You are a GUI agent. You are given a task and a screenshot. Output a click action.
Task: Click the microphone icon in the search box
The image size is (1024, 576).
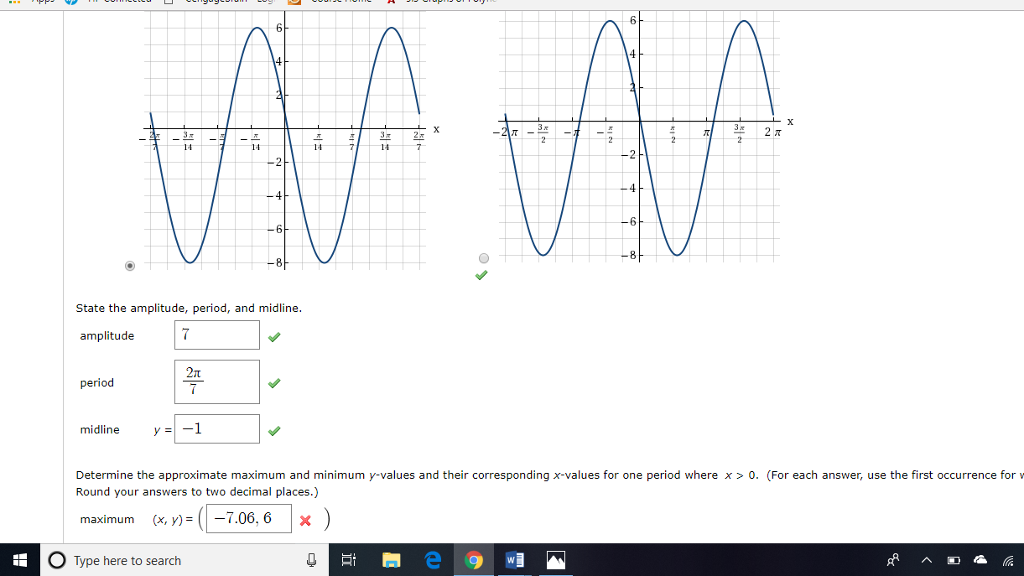pyautogui.click(x=311, y=559)
